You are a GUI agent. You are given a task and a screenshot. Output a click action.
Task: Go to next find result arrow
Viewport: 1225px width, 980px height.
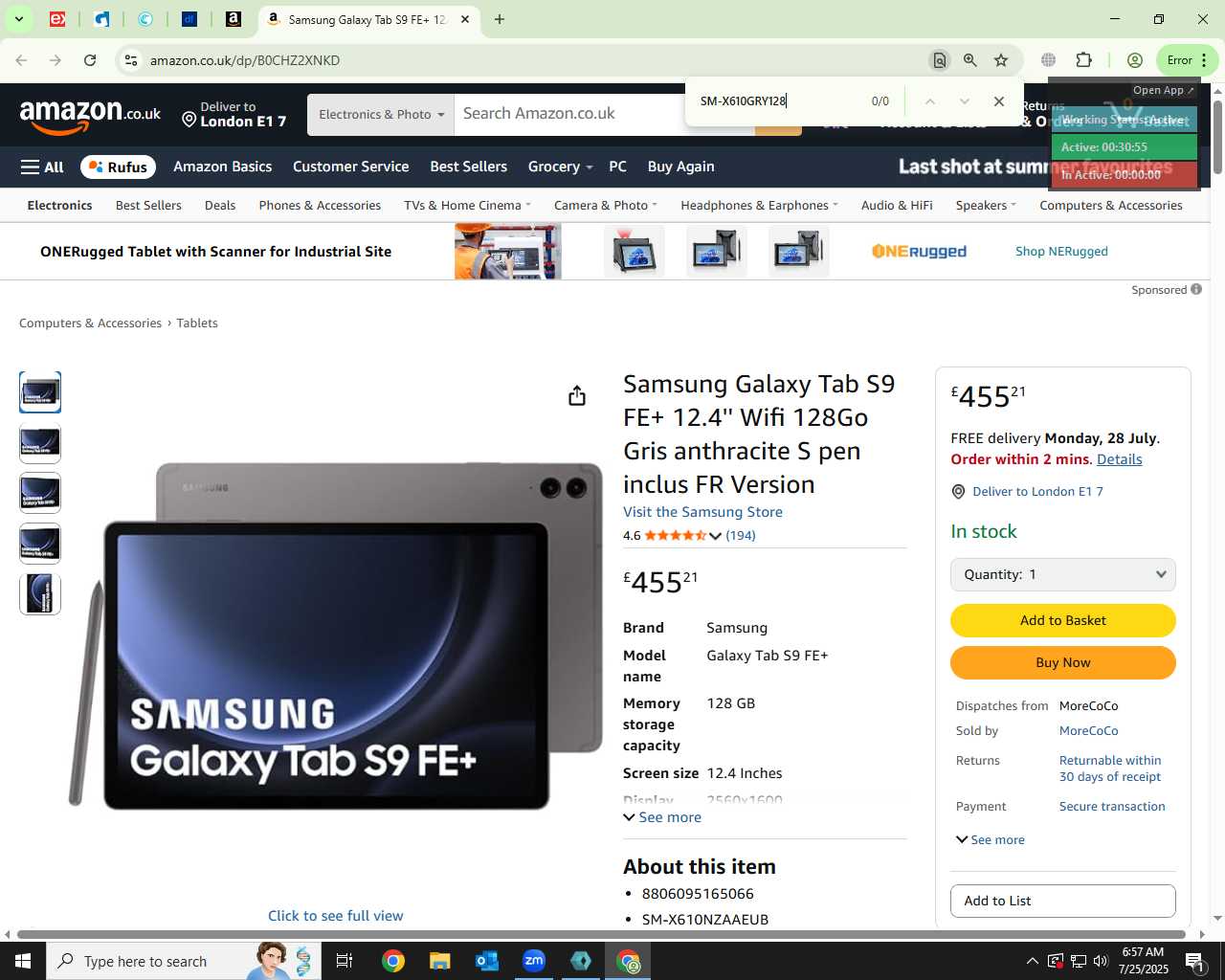[964, 101]
